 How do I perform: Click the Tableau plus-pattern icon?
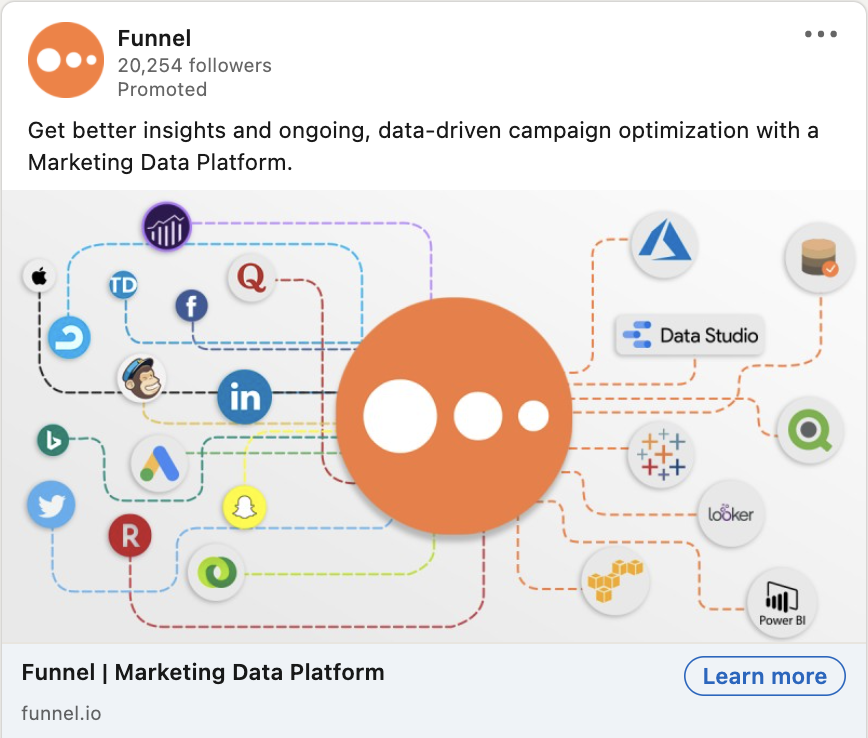coord(661,454)
